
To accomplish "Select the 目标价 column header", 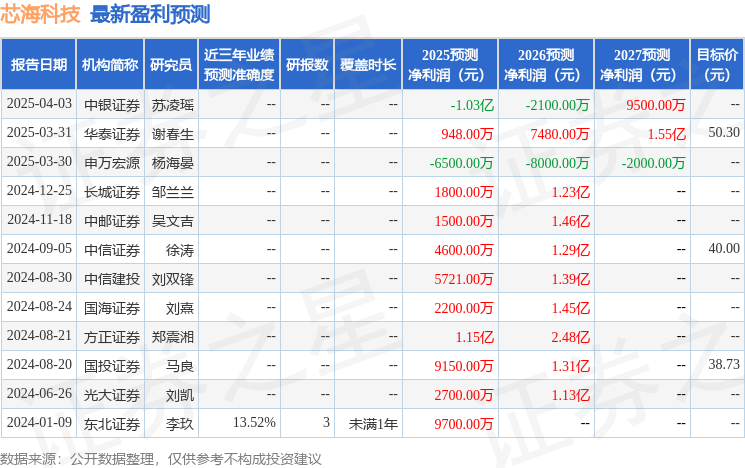I will click(x=717, y=65).
